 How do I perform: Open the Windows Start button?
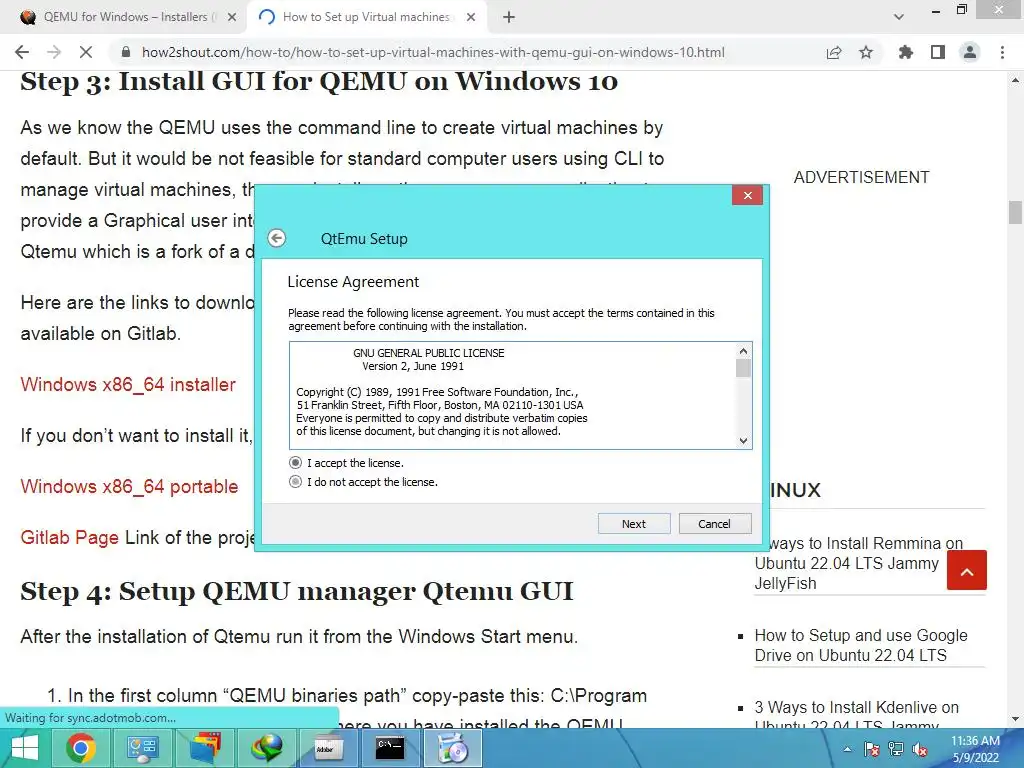[25, 748]
